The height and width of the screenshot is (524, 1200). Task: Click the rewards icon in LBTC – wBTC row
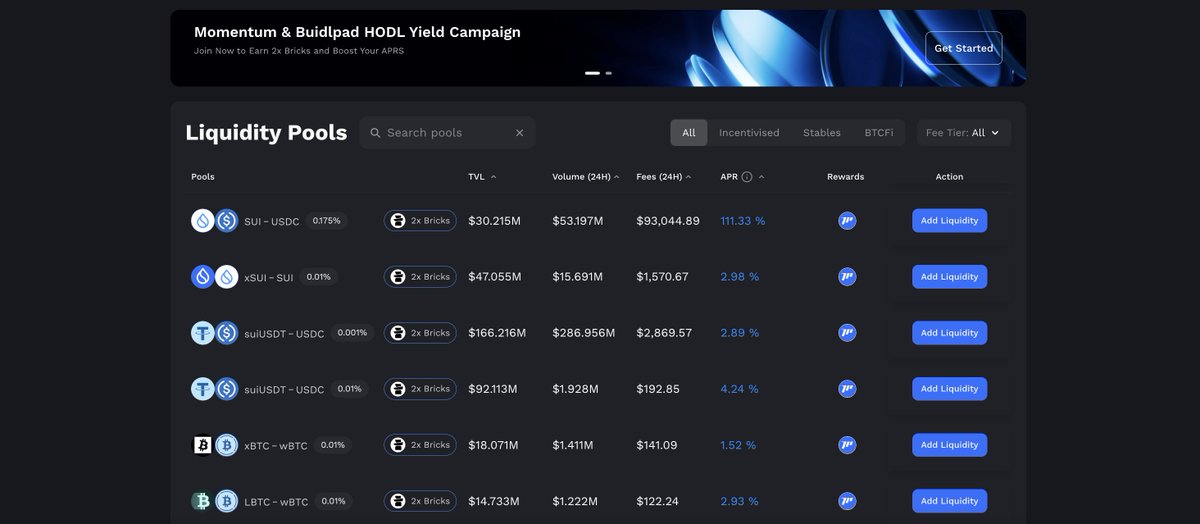(x=847, y=501)
